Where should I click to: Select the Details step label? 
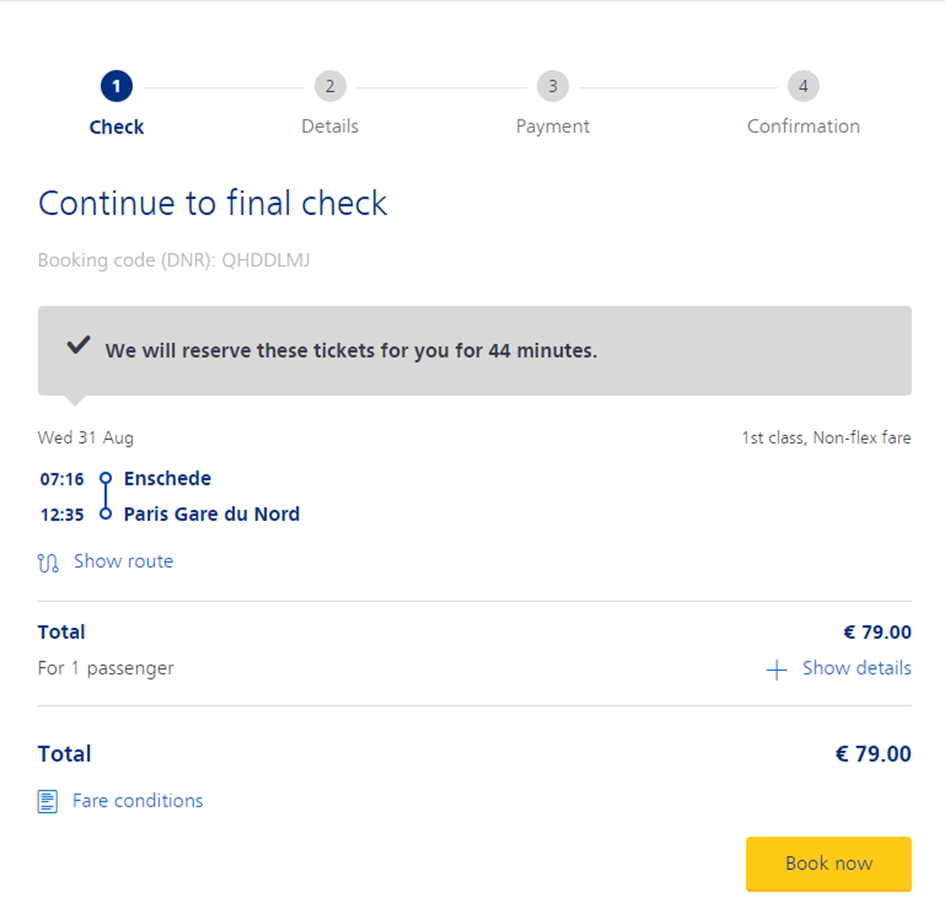(330, 126)
